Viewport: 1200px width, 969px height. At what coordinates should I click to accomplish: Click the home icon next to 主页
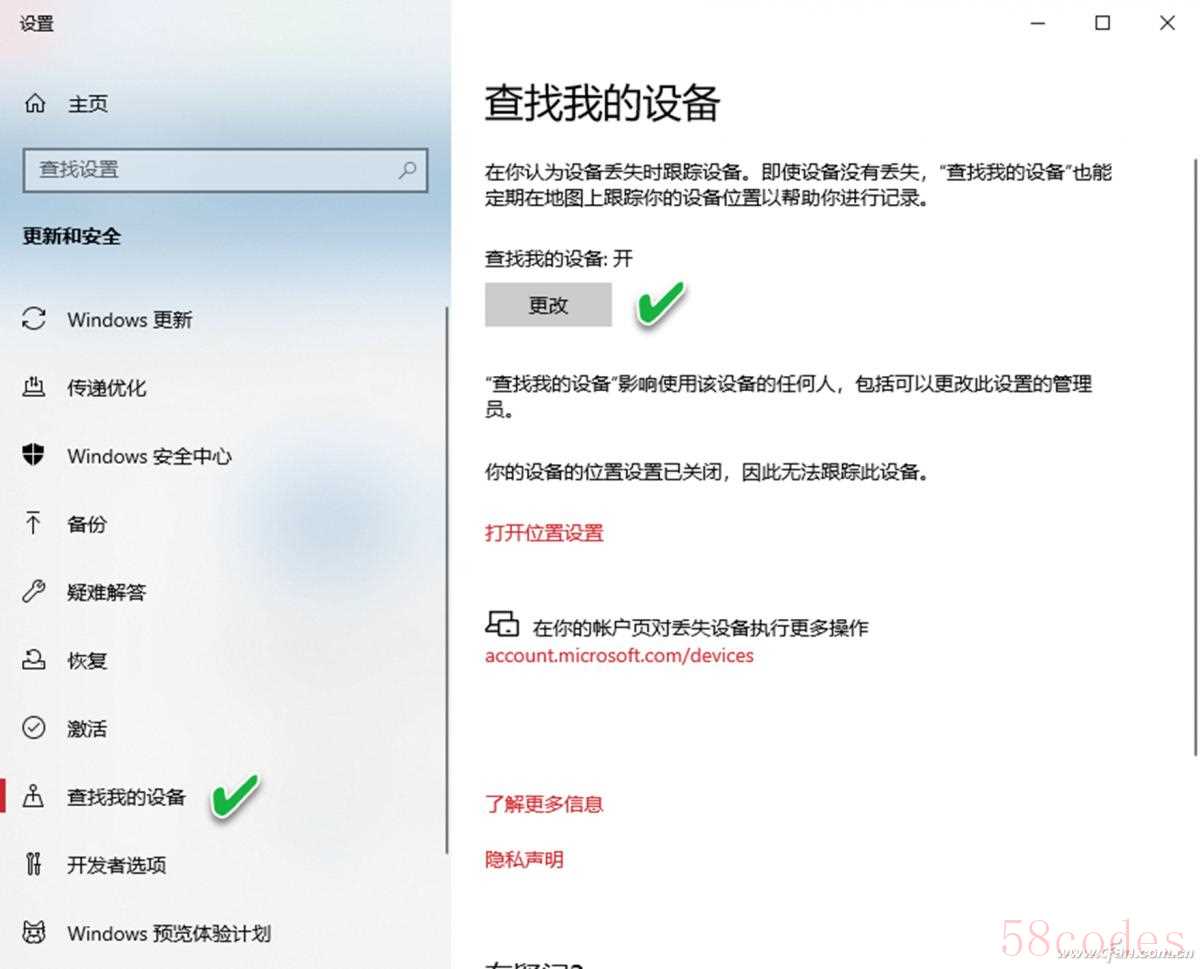click(34, 103)
